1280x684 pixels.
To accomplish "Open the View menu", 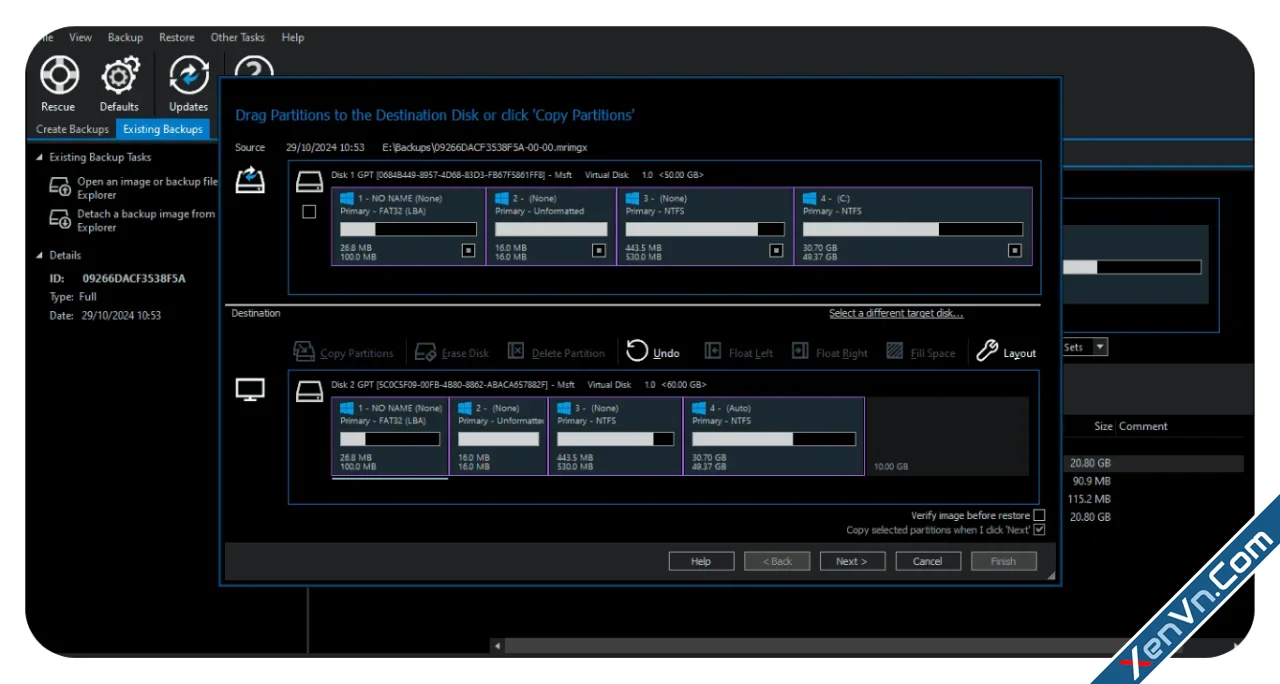I will (80, 37).
